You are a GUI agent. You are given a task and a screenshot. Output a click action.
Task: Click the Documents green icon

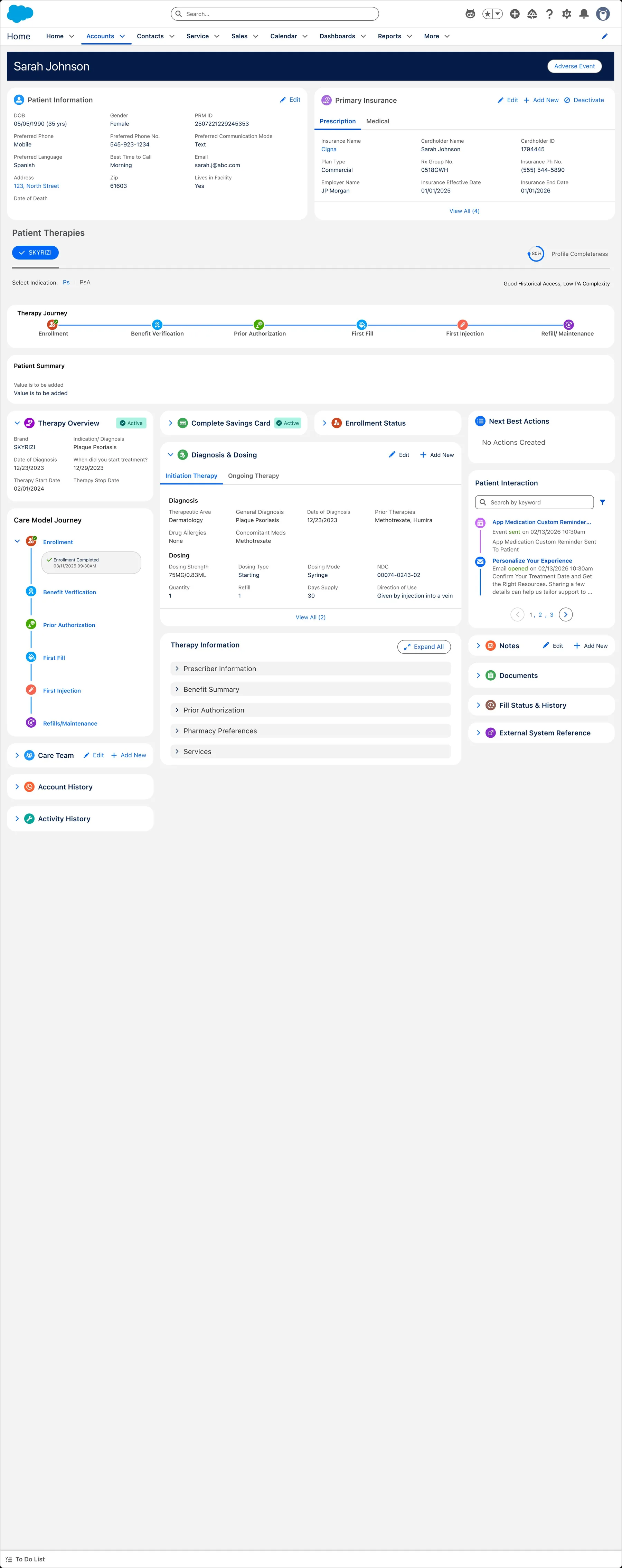coord(491,676)
